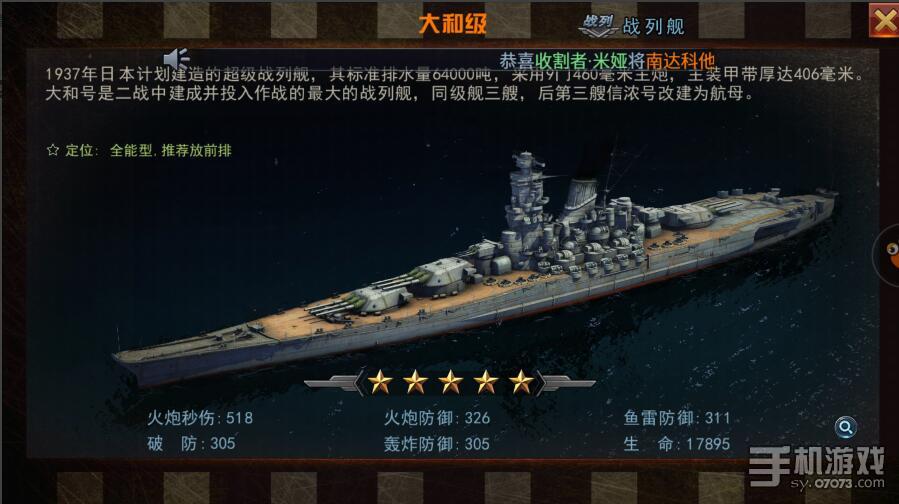Click the 火炮秒伤: 518 stat
This screenshot has width=899, height=504.
200,418
